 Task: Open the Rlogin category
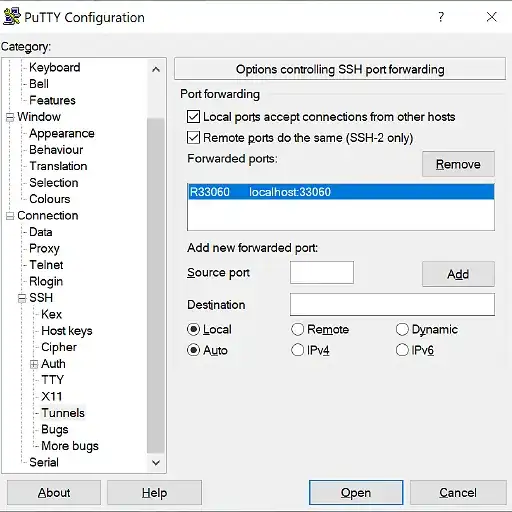[x=46, y=281]
